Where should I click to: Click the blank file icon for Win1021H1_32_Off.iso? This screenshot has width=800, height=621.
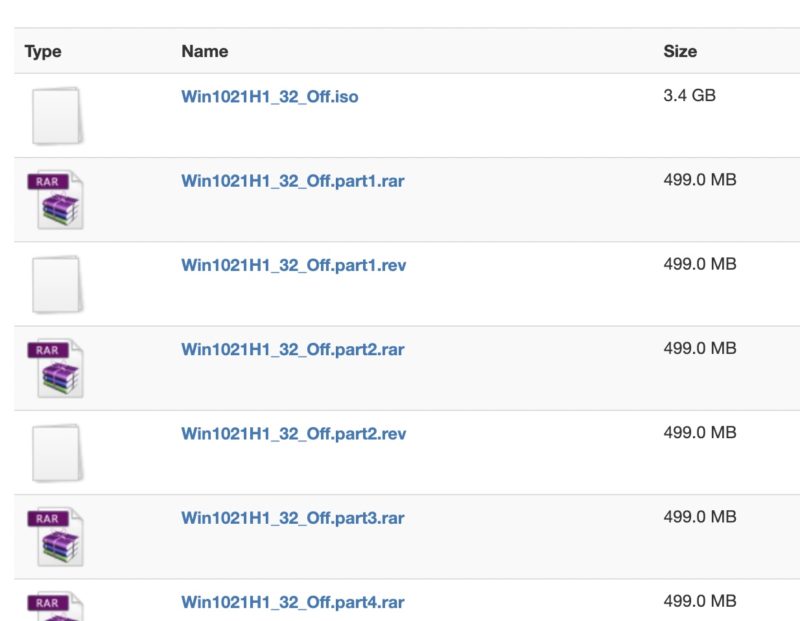pyautogui.click(x=56, y=115)
